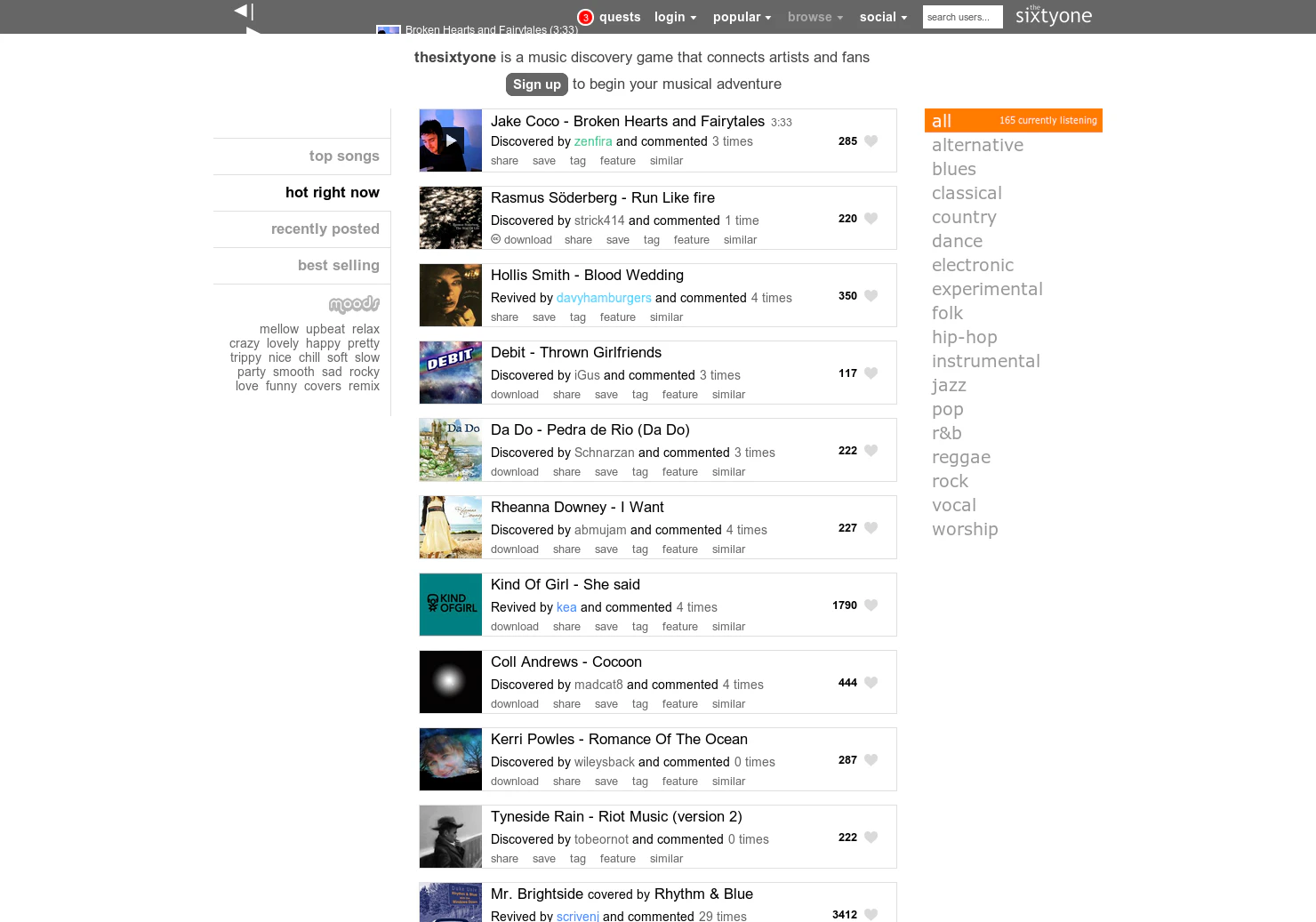
Task: Open the quests menu
Action: [620, 17]
